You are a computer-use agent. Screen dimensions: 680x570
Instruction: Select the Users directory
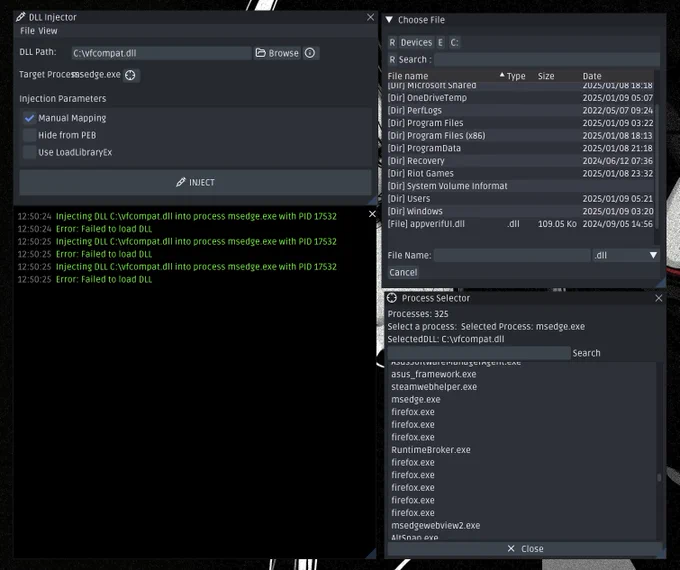pyautogui.click(x=520, y=198)
